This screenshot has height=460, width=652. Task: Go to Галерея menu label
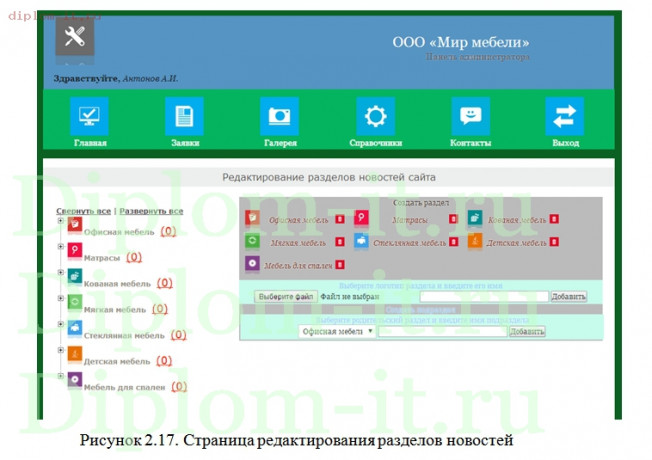click(280, 143)
